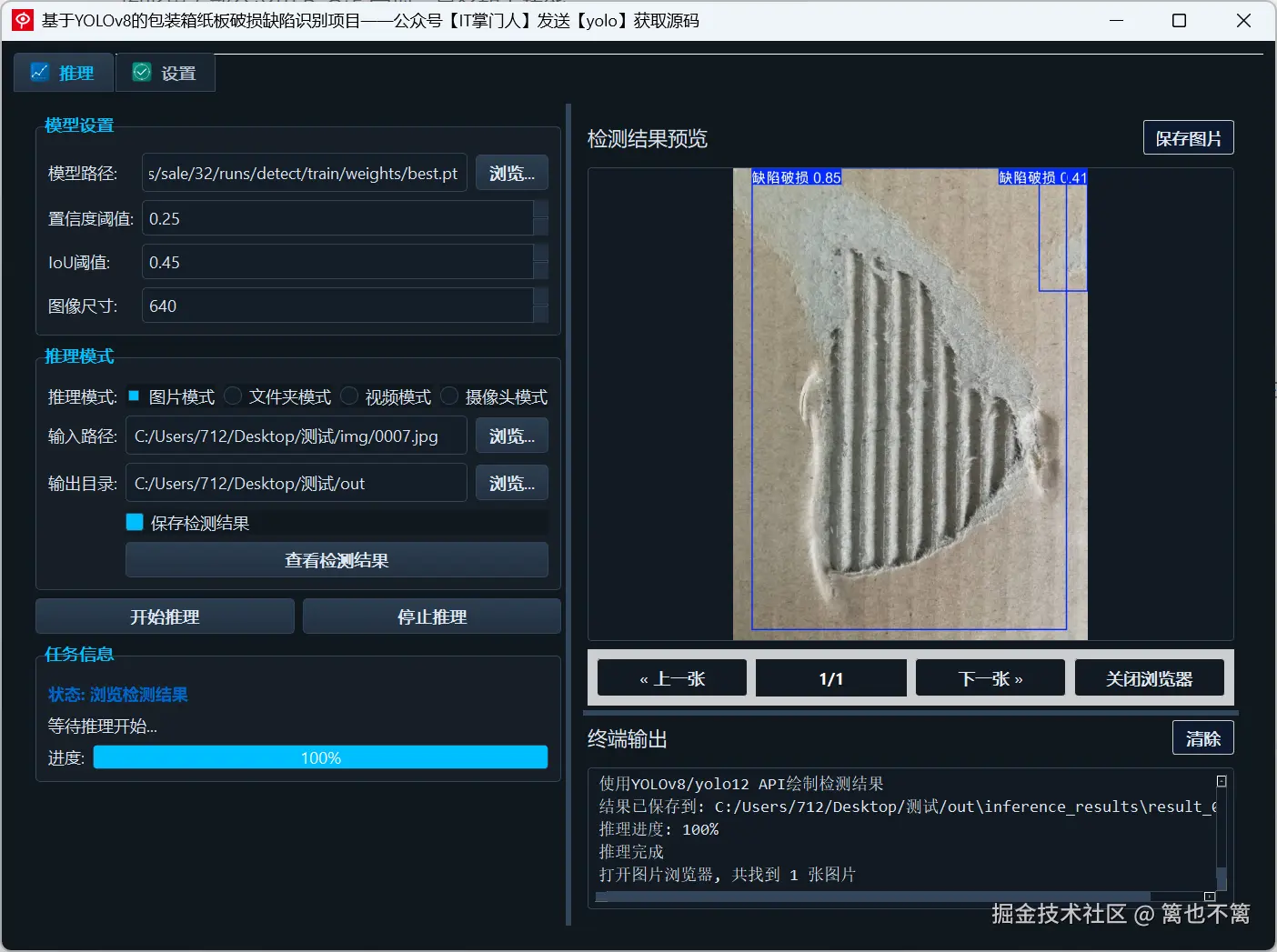Increase IoU阈值 with up stepper arrow

pyautogui.click(x=541, y=253)
